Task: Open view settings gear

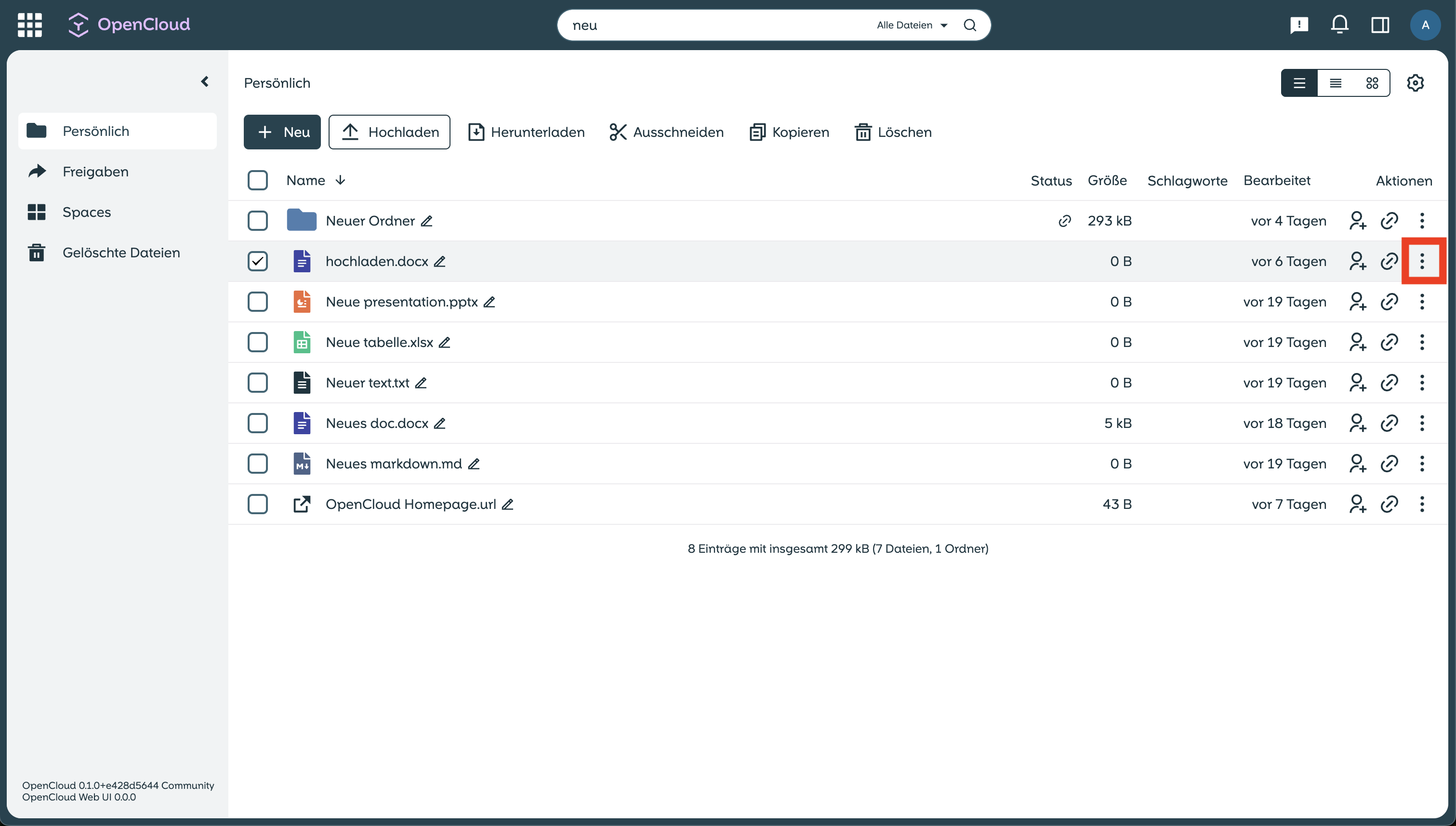Action: click(x=1415, y=83)
